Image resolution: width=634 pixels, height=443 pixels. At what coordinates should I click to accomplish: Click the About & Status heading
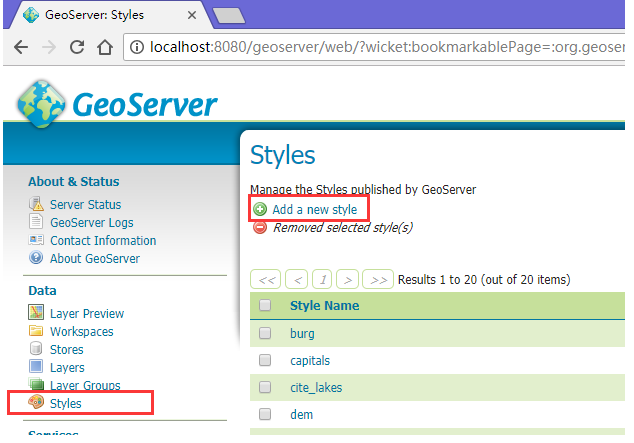click(x=74, y=181)
